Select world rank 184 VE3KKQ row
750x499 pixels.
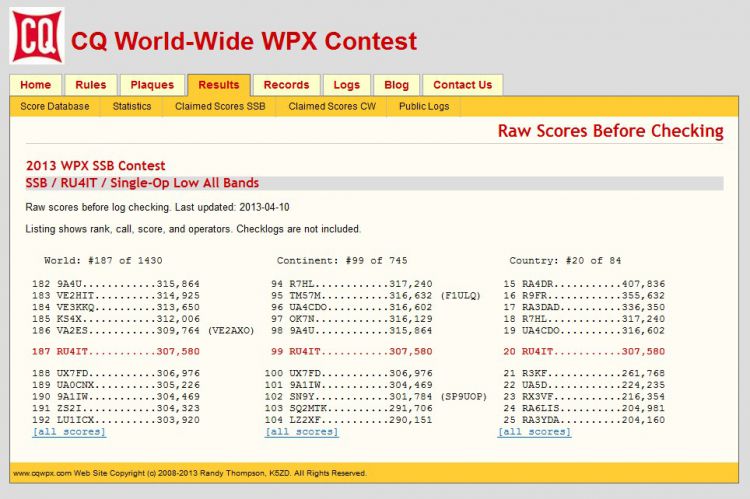[116, 307]
